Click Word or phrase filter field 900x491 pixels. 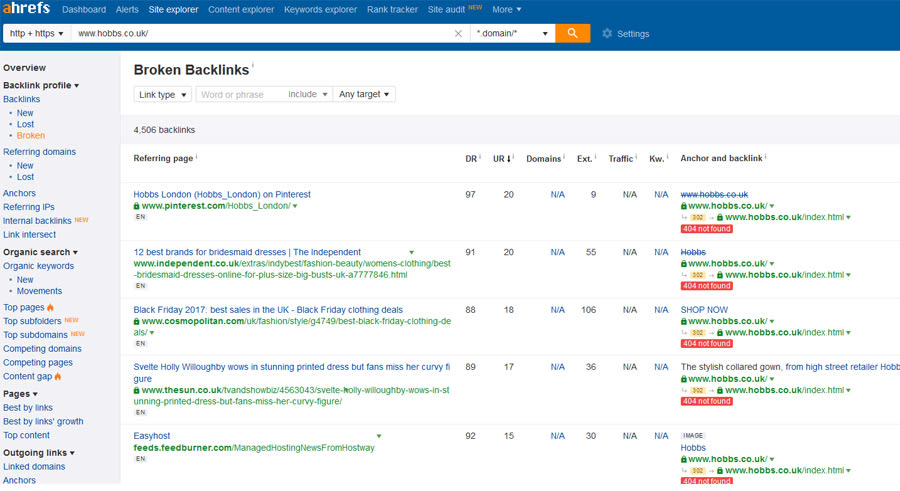click(240, 94)
